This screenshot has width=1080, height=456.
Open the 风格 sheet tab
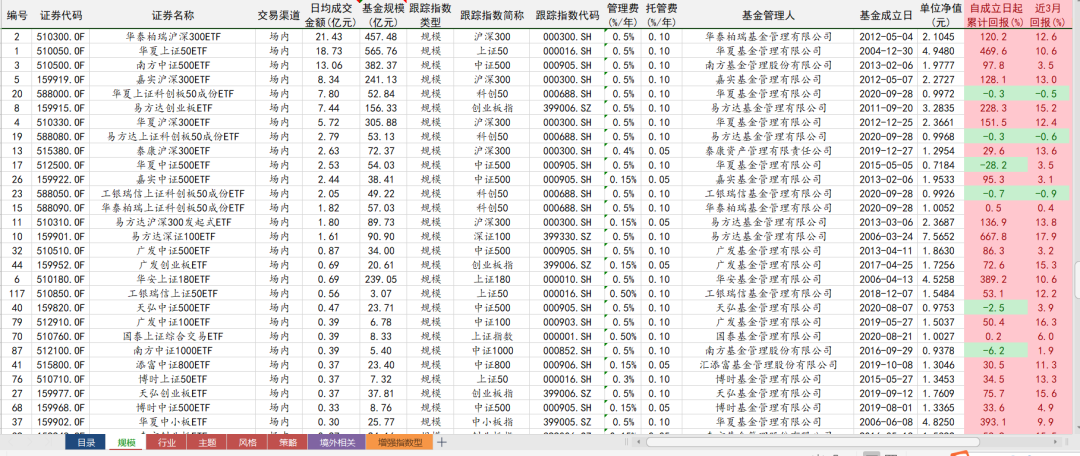pos(247,442)
